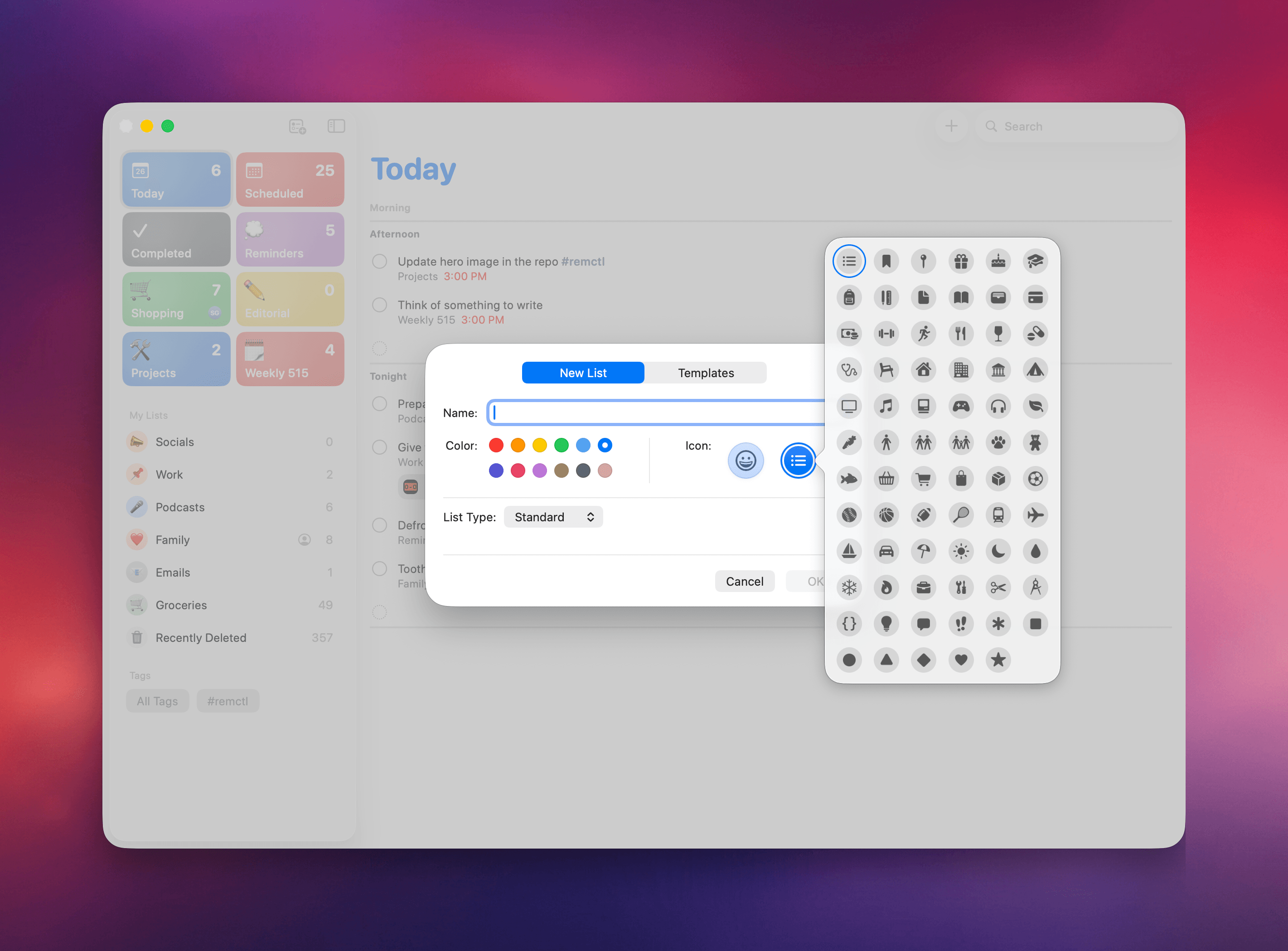
Task: Choose the tent icon
Action: (x=1036, y=370)
